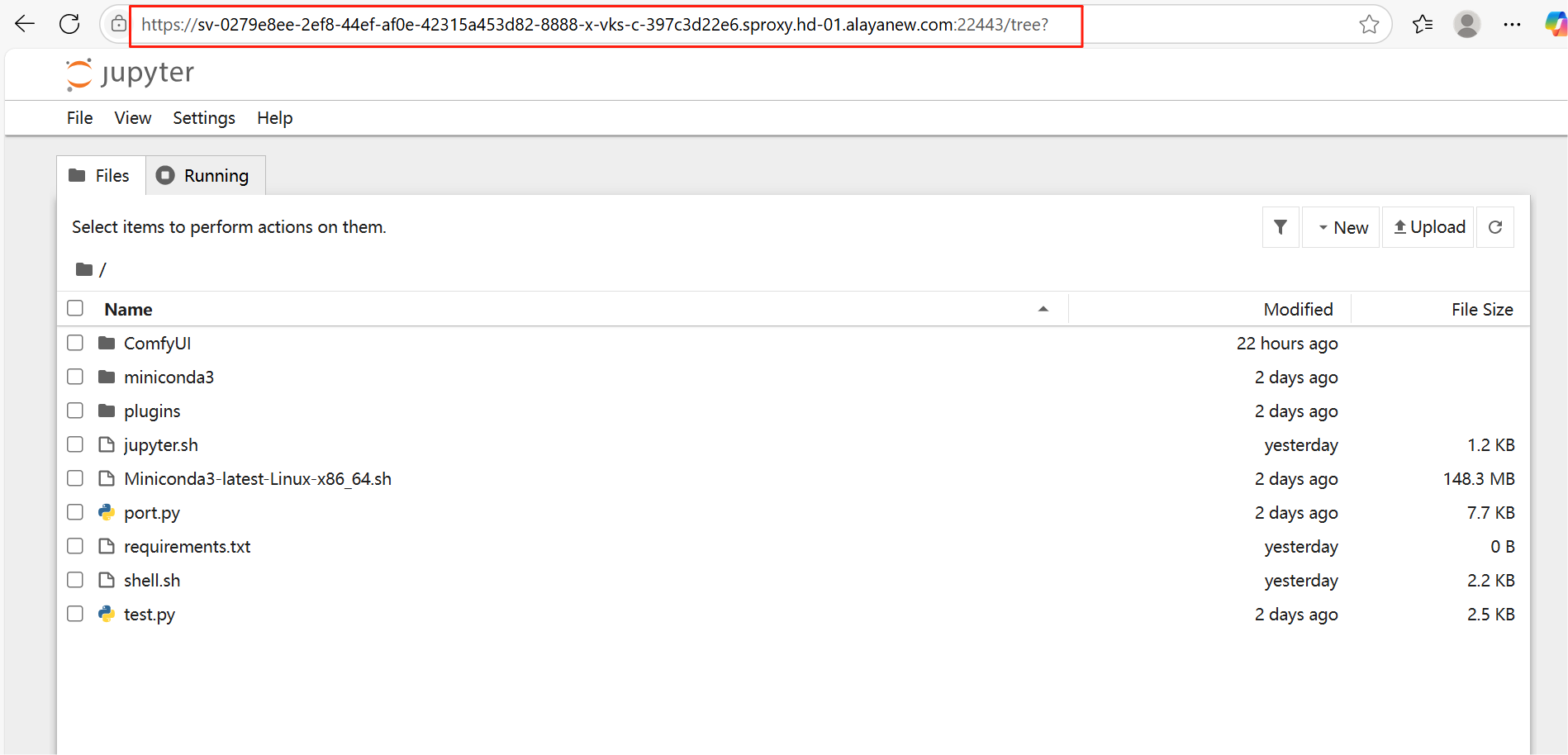Click the browser address bar URL
The image size is (1568, 755).
pos(594,25)
